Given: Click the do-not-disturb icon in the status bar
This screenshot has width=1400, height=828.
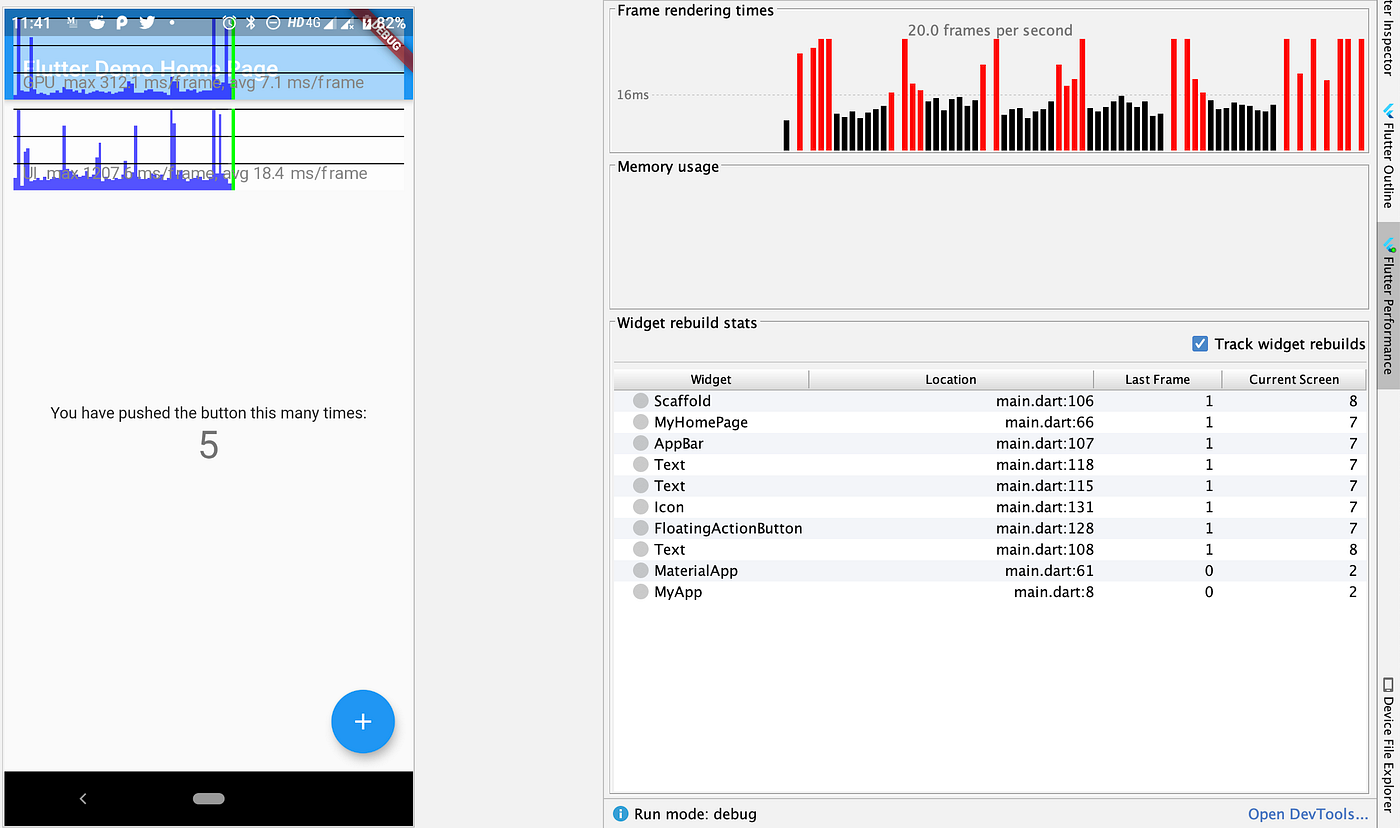Looking at the screenshot, I should 272,22.
